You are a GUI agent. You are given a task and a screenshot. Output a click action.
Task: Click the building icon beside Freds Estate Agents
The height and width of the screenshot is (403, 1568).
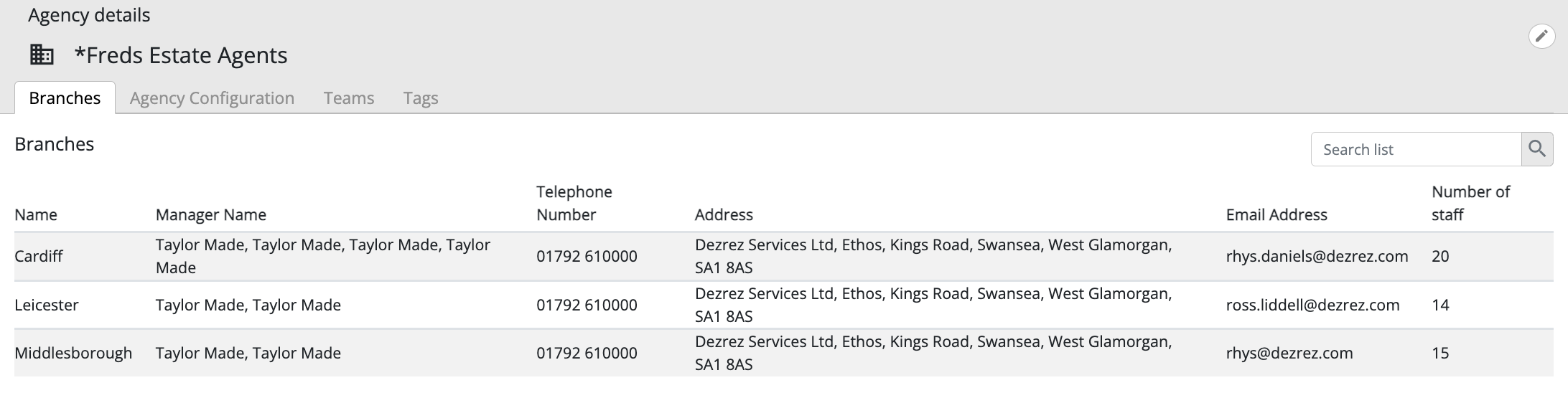point(42,54)
